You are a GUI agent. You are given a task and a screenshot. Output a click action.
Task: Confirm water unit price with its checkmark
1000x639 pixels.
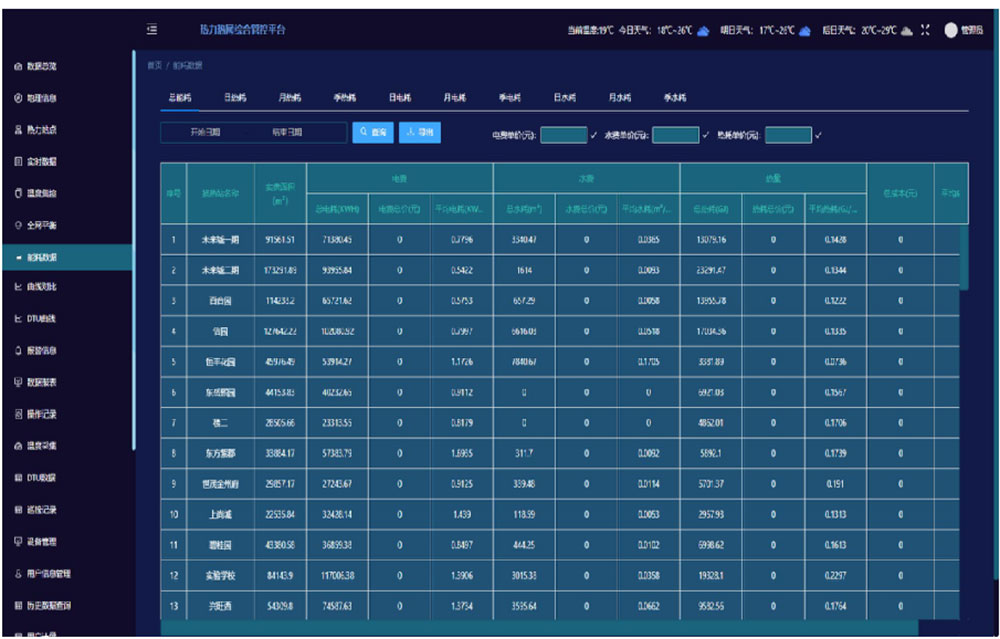coord(705,135)
